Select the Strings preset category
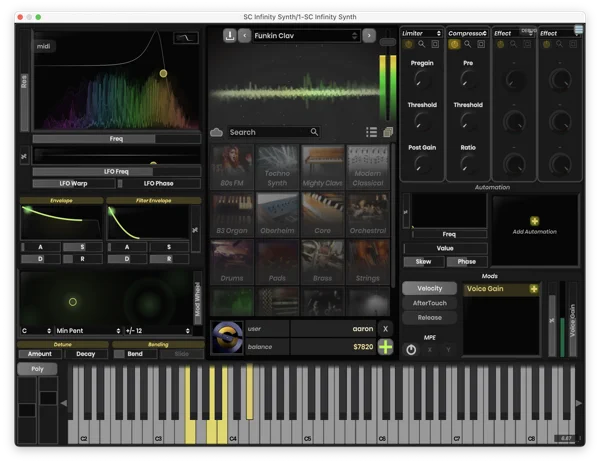This screenshot has width=600, height=463. pos(368,262)
